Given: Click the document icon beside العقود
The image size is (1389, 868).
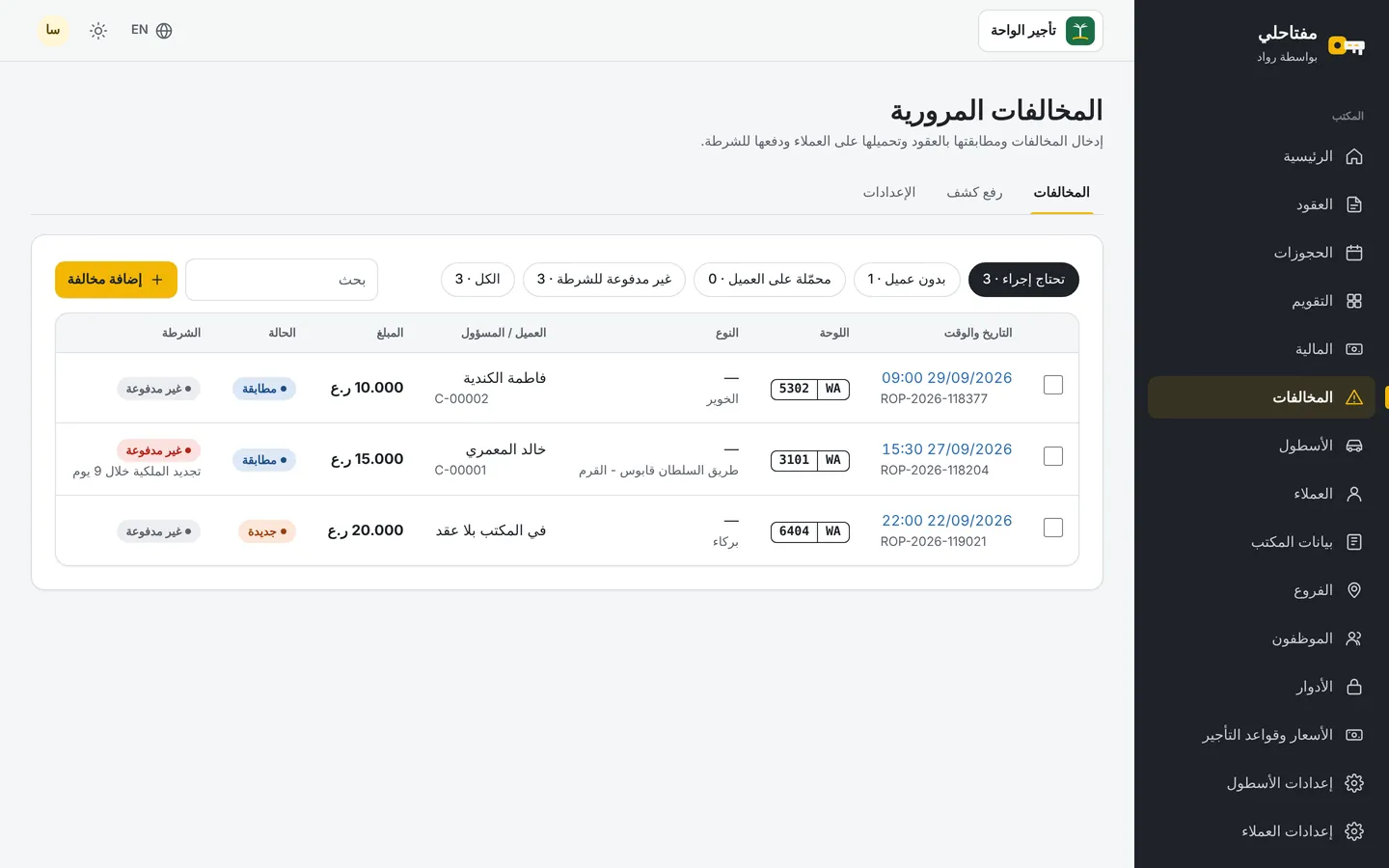Looking at the screenshot, I should coord(1354,204).
